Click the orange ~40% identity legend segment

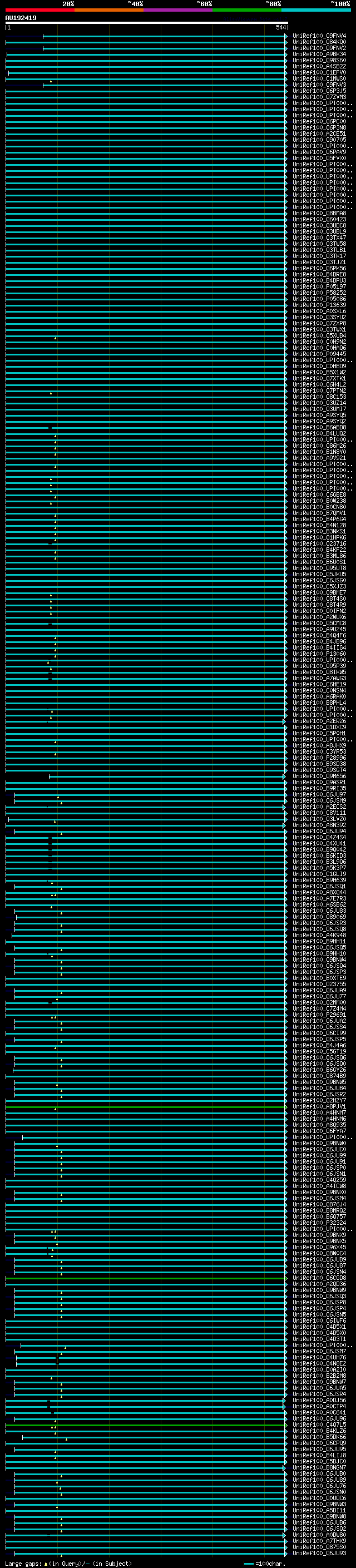(109, 10)
